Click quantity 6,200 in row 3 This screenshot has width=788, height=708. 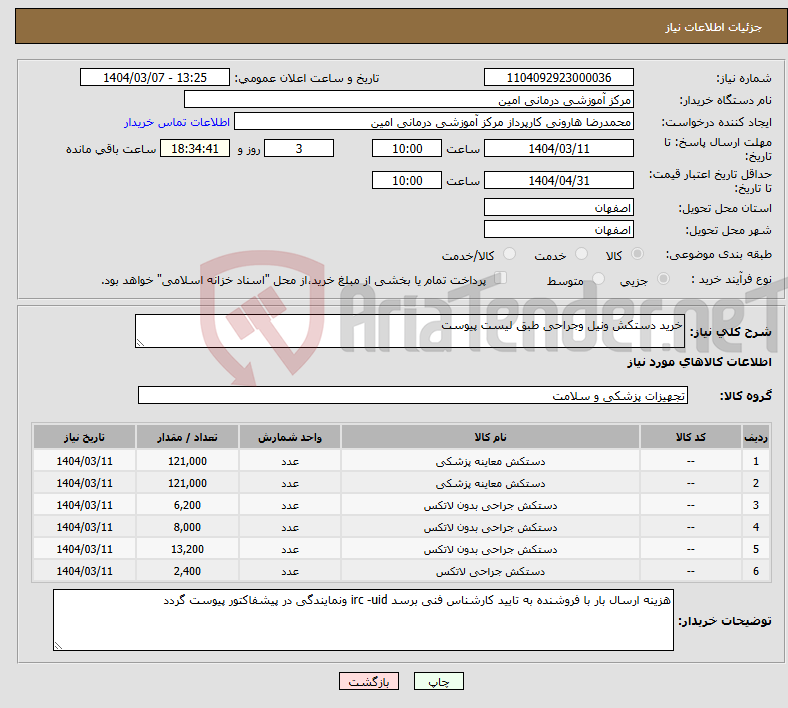click(187, 505)
